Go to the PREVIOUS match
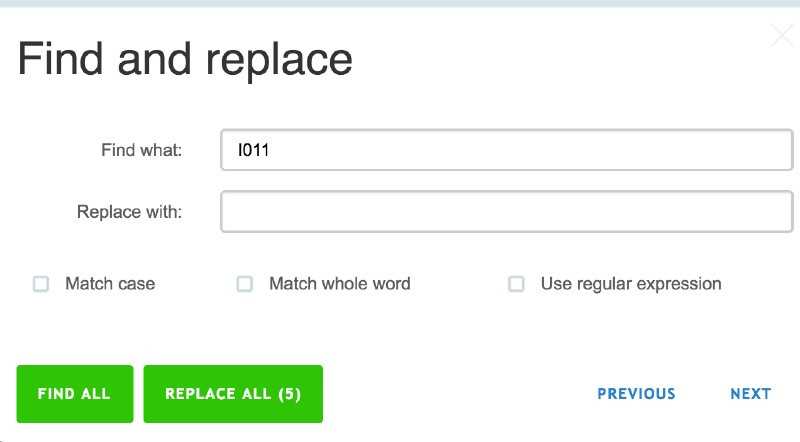The height and width of the screenshot is (442, 800). (636, 394)
